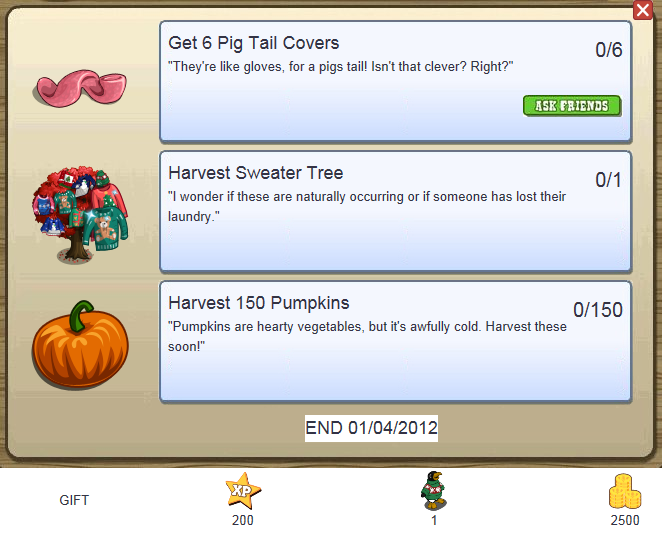
Task: Click the gold coins stack icon
Action: coord(625,491)
